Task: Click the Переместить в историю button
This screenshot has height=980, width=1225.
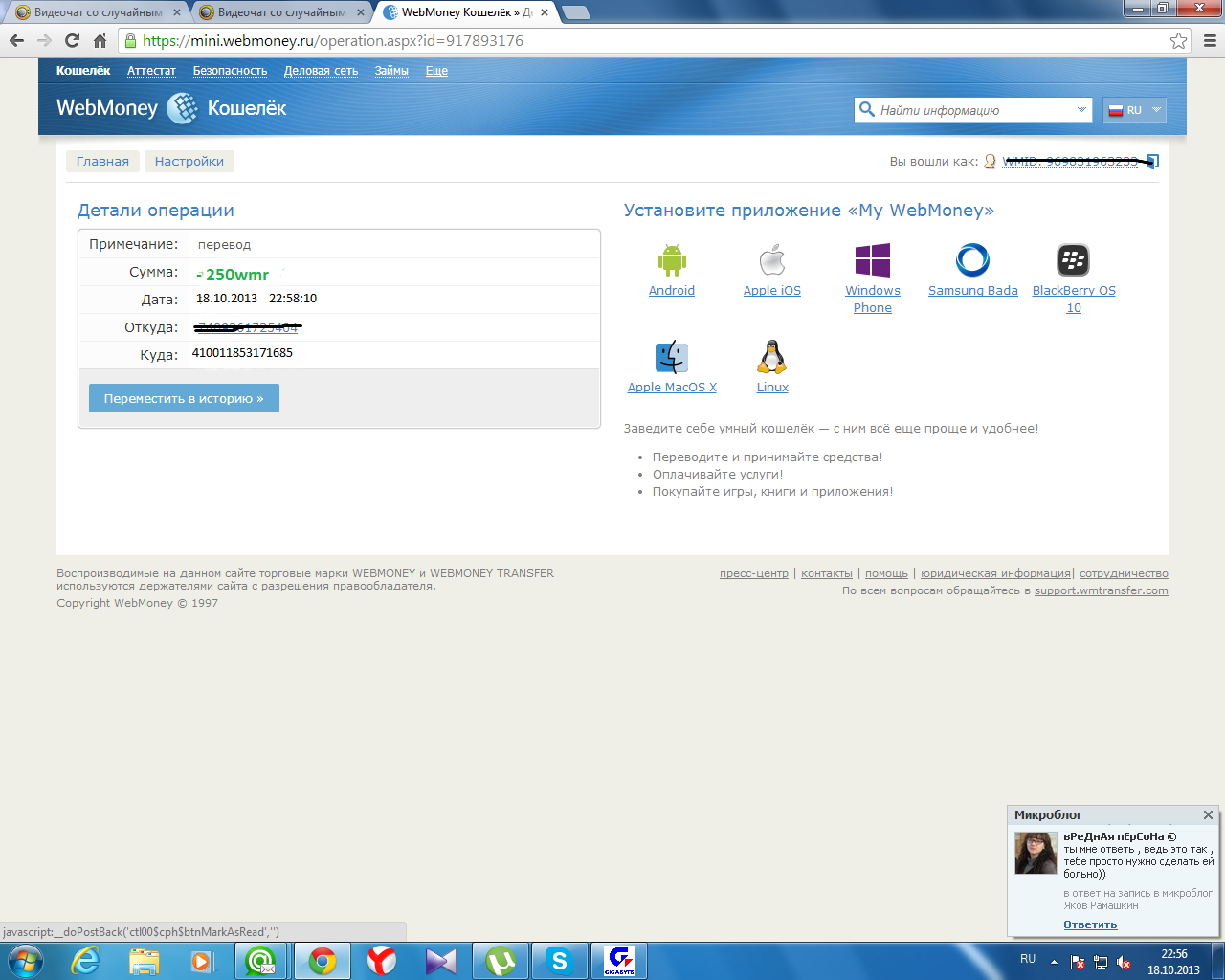Action: click(184, 398)
